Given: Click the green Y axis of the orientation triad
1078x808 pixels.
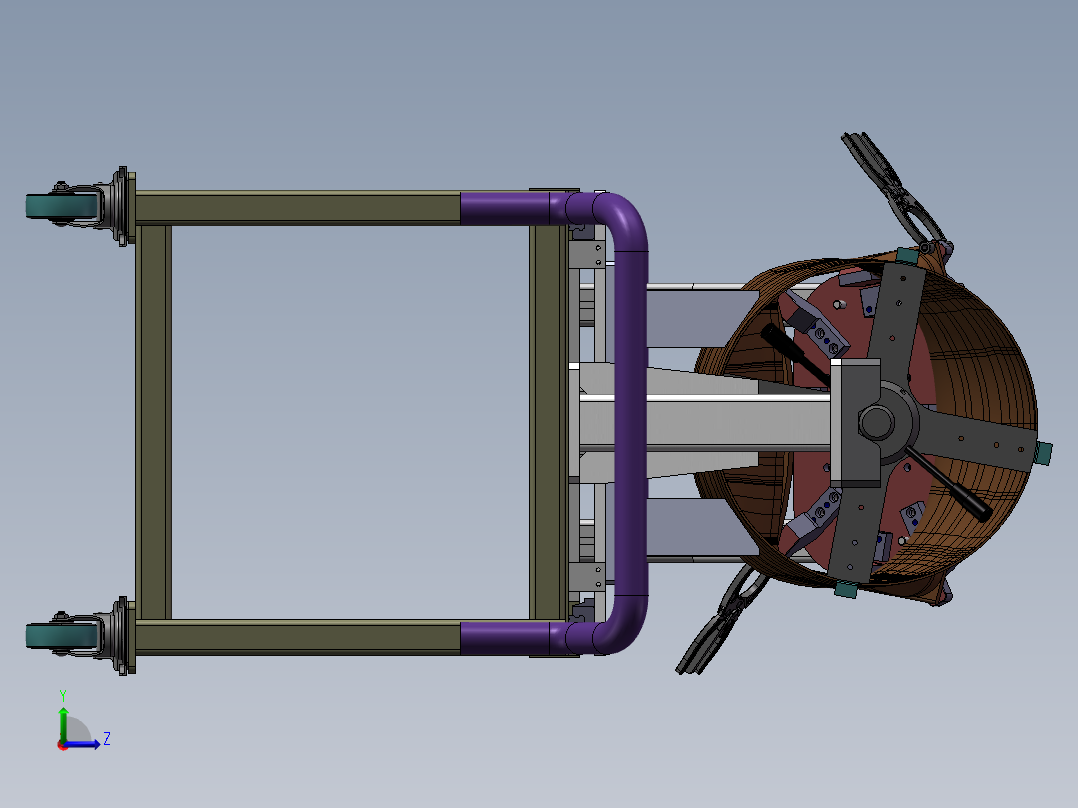Looking at the screenshot, I should tap(63, 724).
